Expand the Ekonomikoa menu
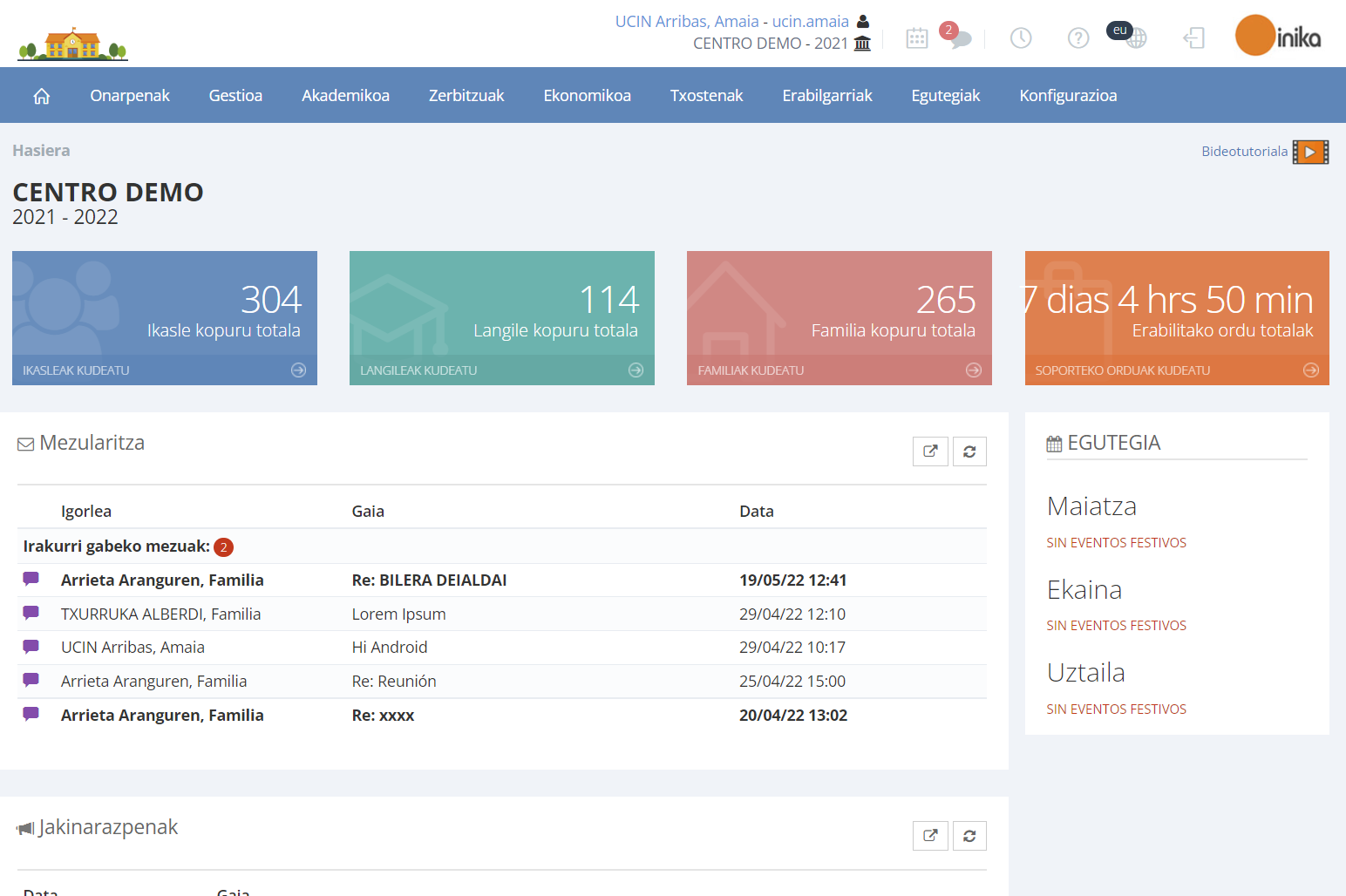This screenshot has width=1346, height=896. 587,96
